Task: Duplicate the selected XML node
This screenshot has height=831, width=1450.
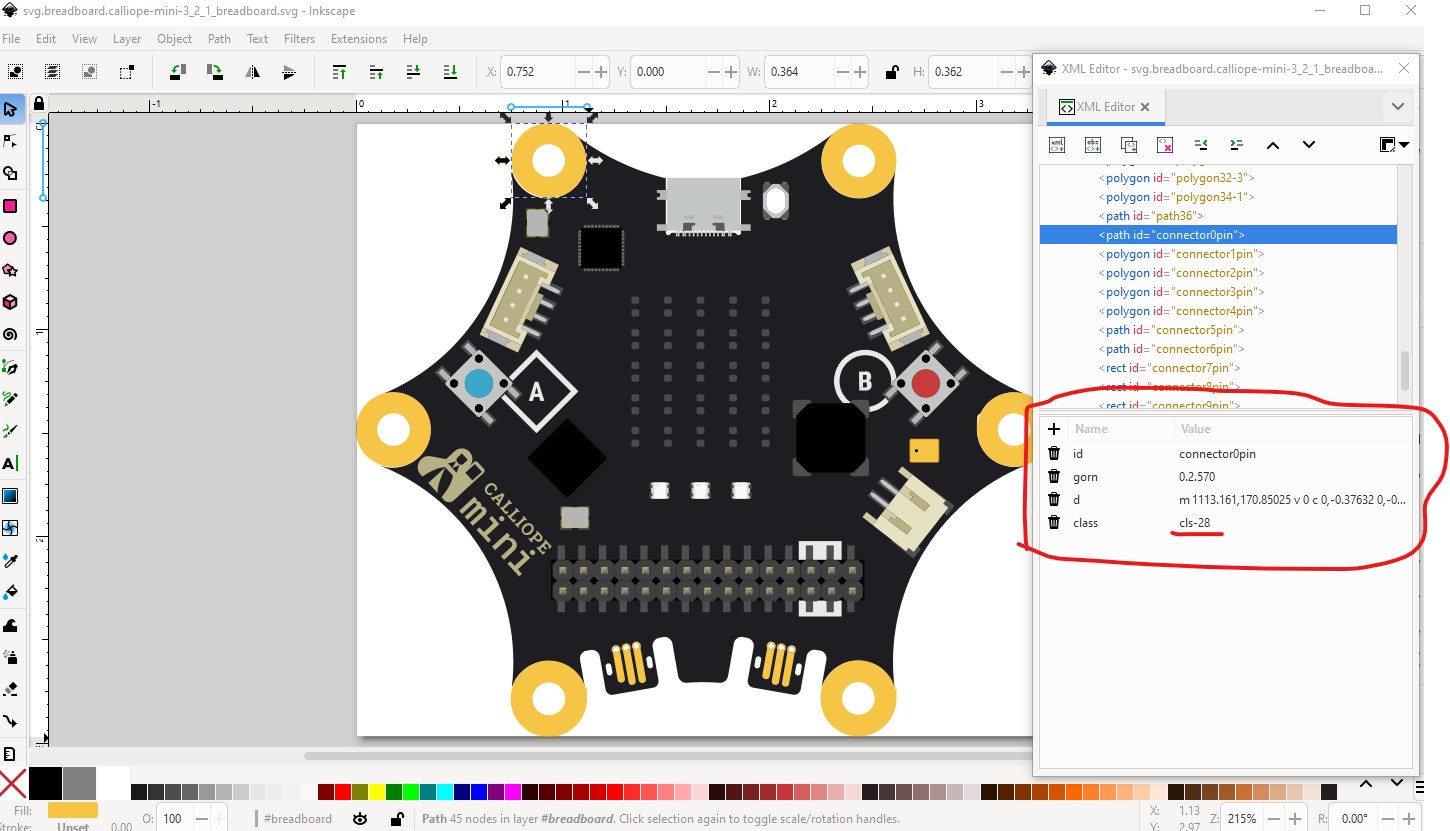Action: pos(1129,145)
